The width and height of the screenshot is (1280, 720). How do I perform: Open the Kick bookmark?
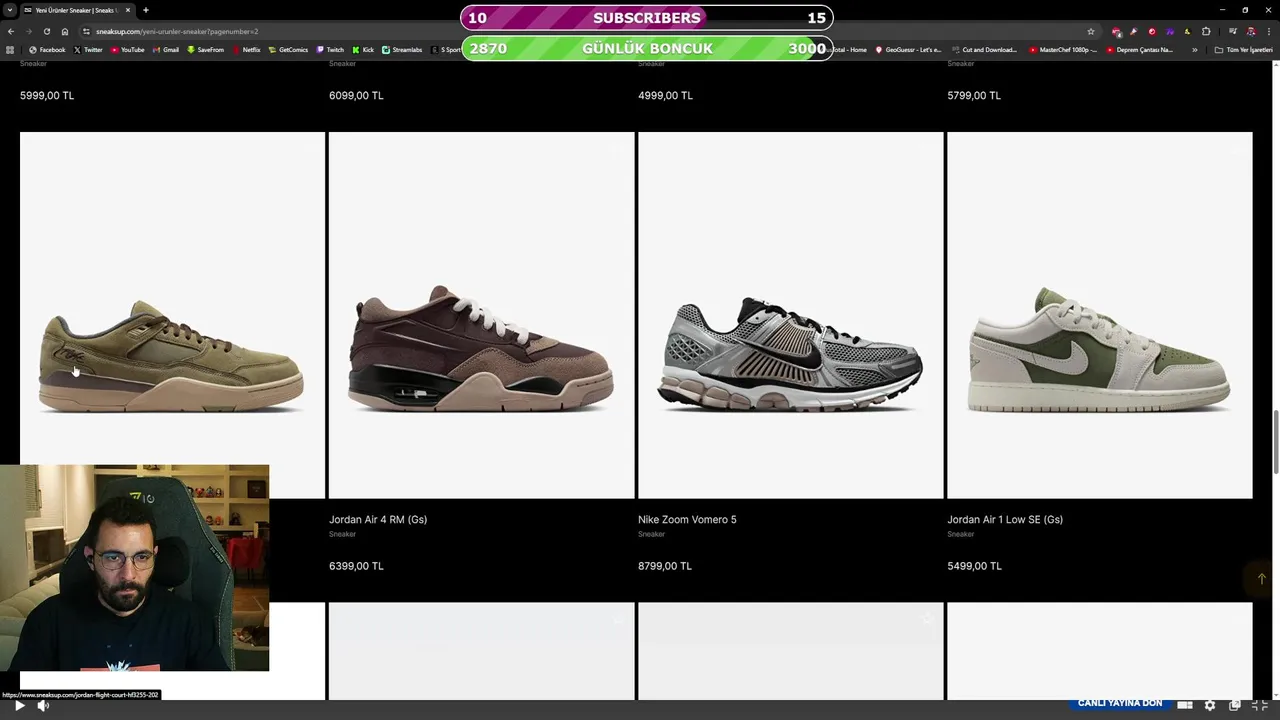click(x=363, y=49)
